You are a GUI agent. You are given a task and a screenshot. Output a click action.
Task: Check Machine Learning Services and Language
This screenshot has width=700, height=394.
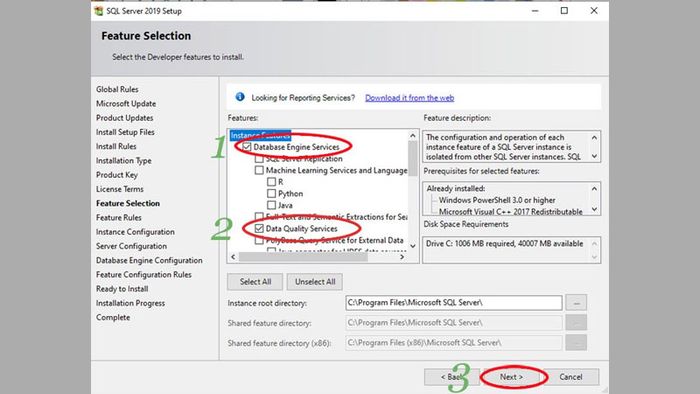pos(259,170)
